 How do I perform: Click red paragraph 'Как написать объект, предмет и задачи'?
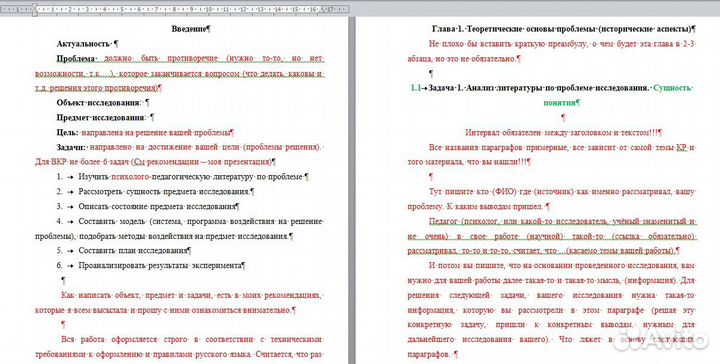click(x=180, y=302)
